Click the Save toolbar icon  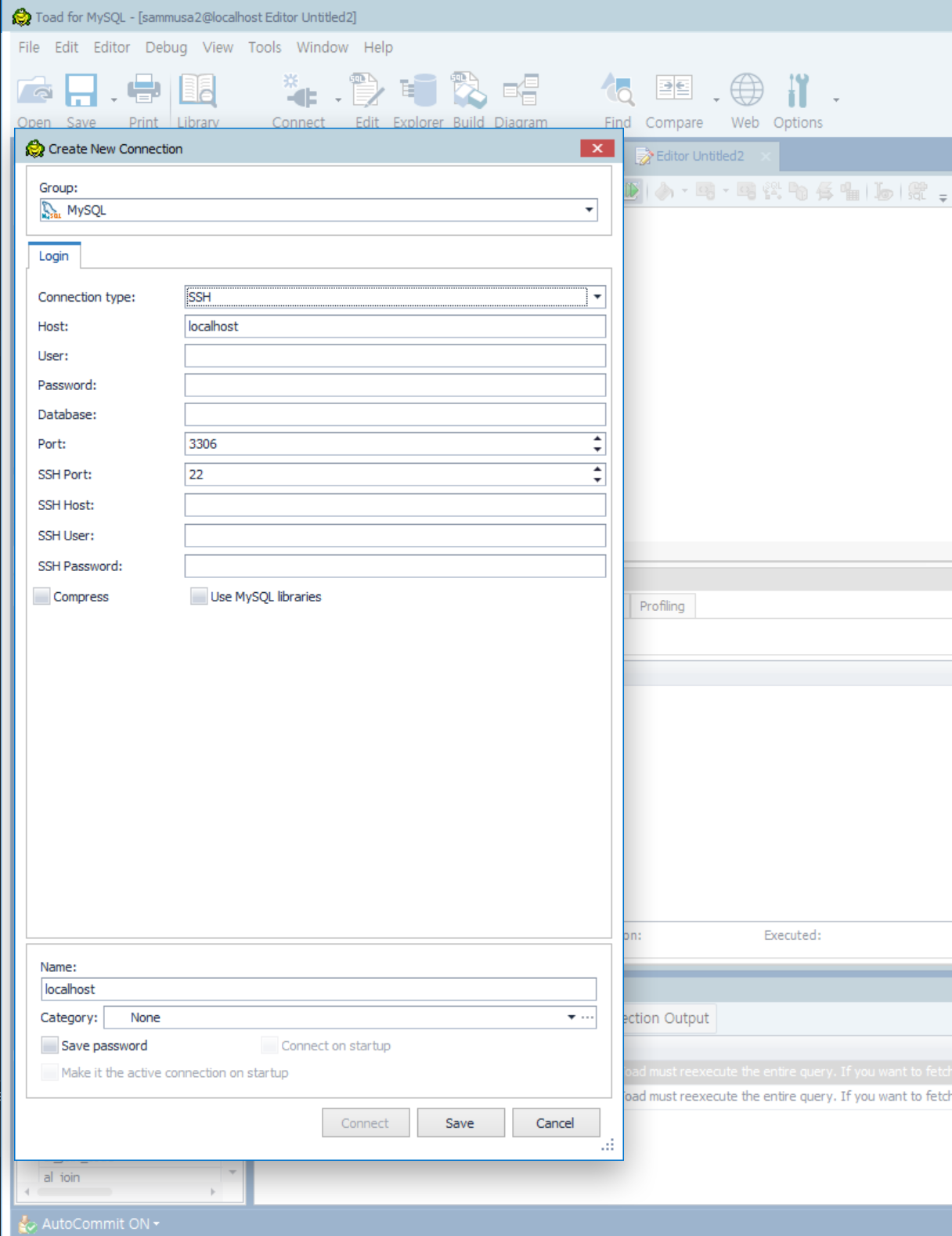[x=81, y=92]
